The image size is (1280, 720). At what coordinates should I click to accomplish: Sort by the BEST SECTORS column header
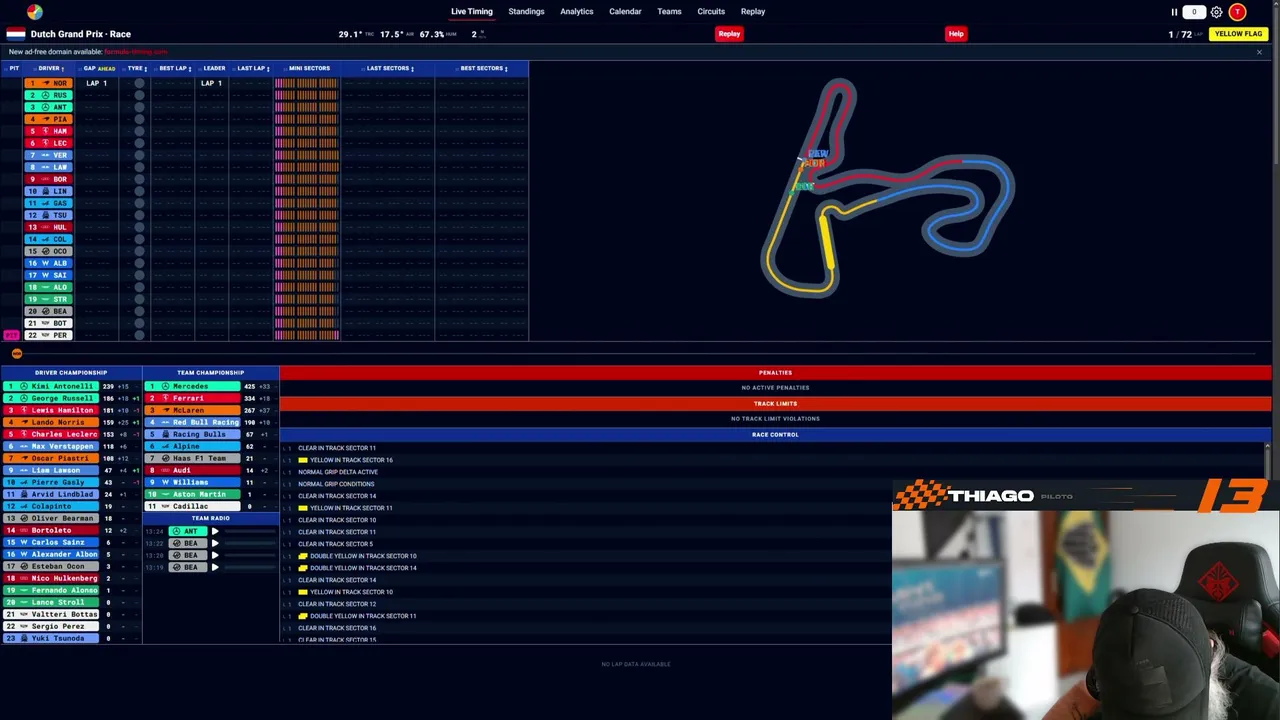483,68
